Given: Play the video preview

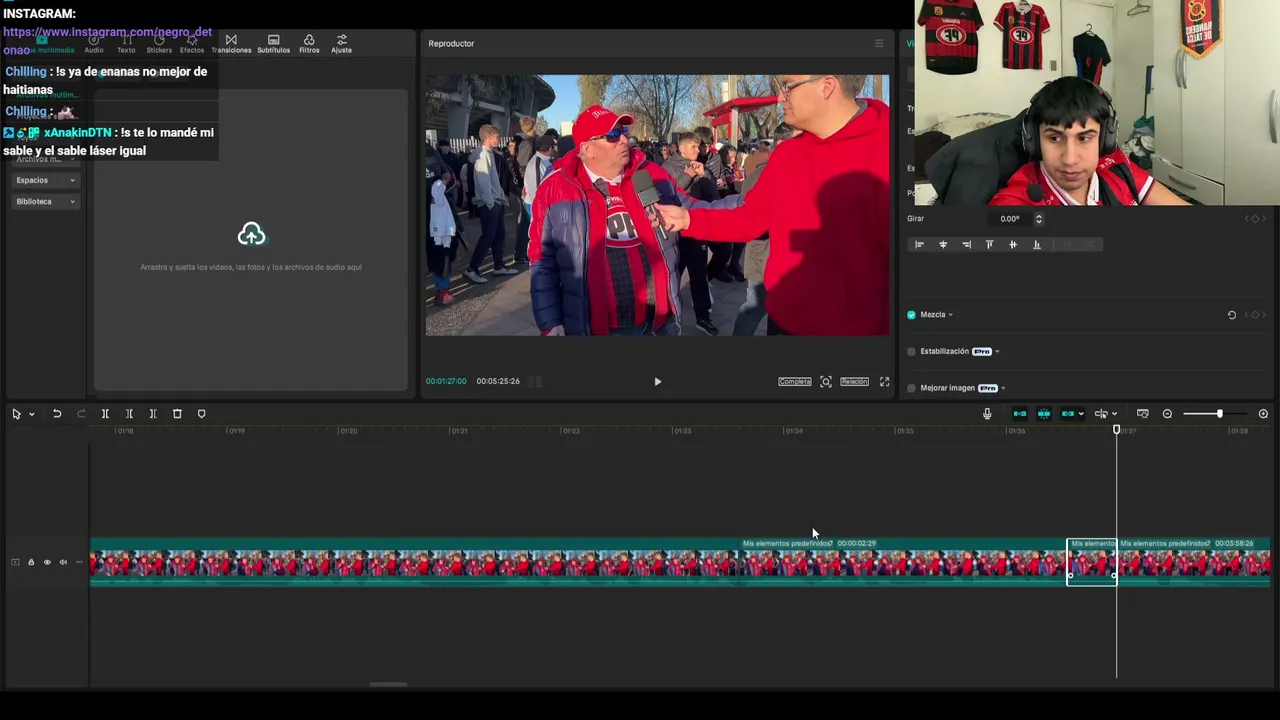Looking at the screenshot, I should click(657, 381).
